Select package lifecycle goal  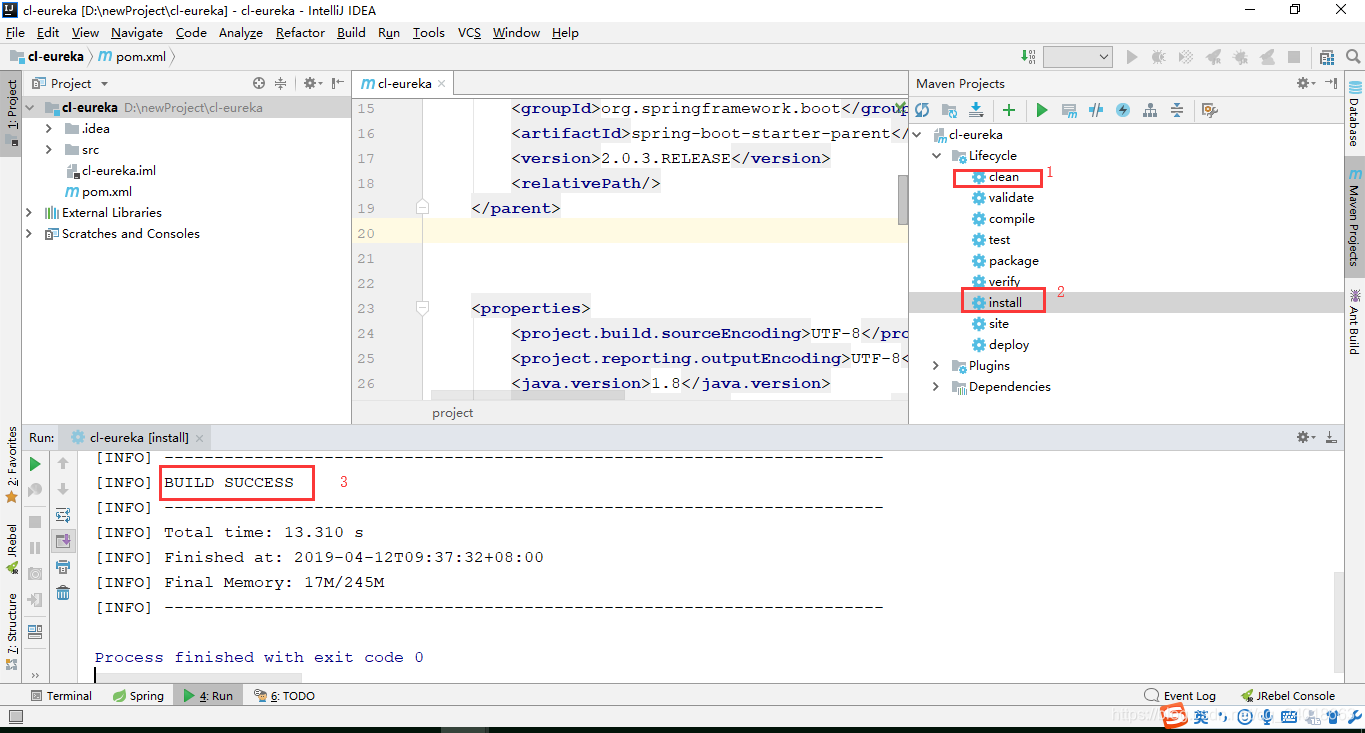1013,260
